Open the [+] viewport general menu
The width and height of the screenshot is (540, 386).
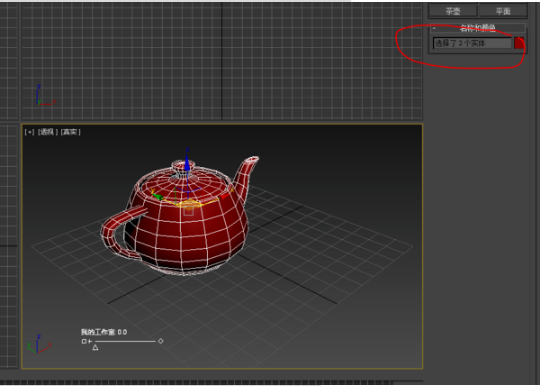coord(30,132)
